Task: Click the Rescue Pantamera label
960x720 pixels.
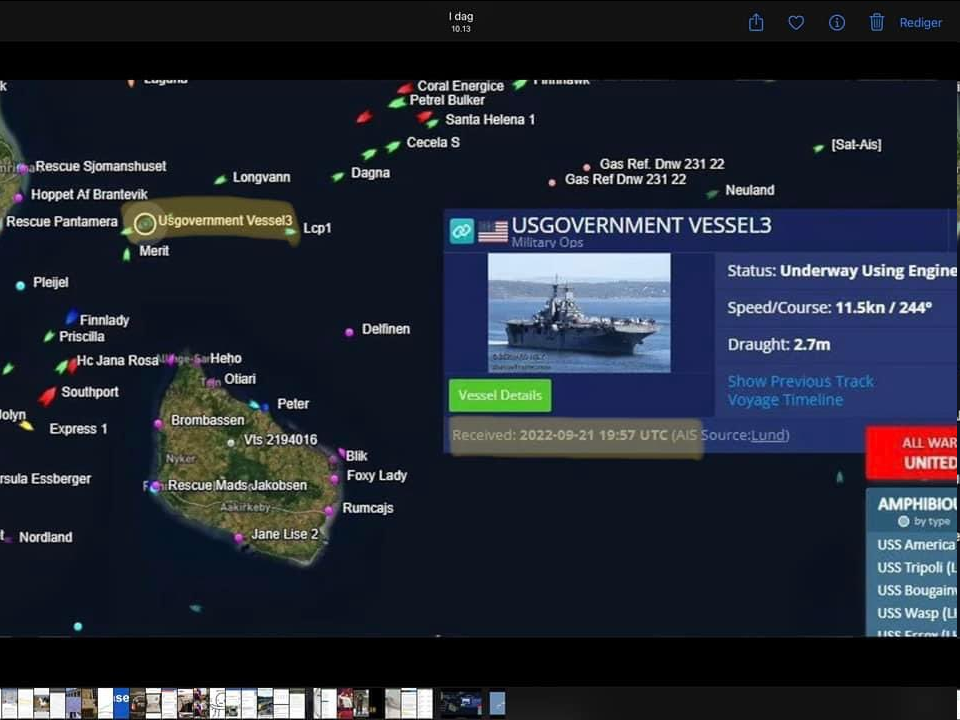Action: pyautogui.click(x=61, y=222)
